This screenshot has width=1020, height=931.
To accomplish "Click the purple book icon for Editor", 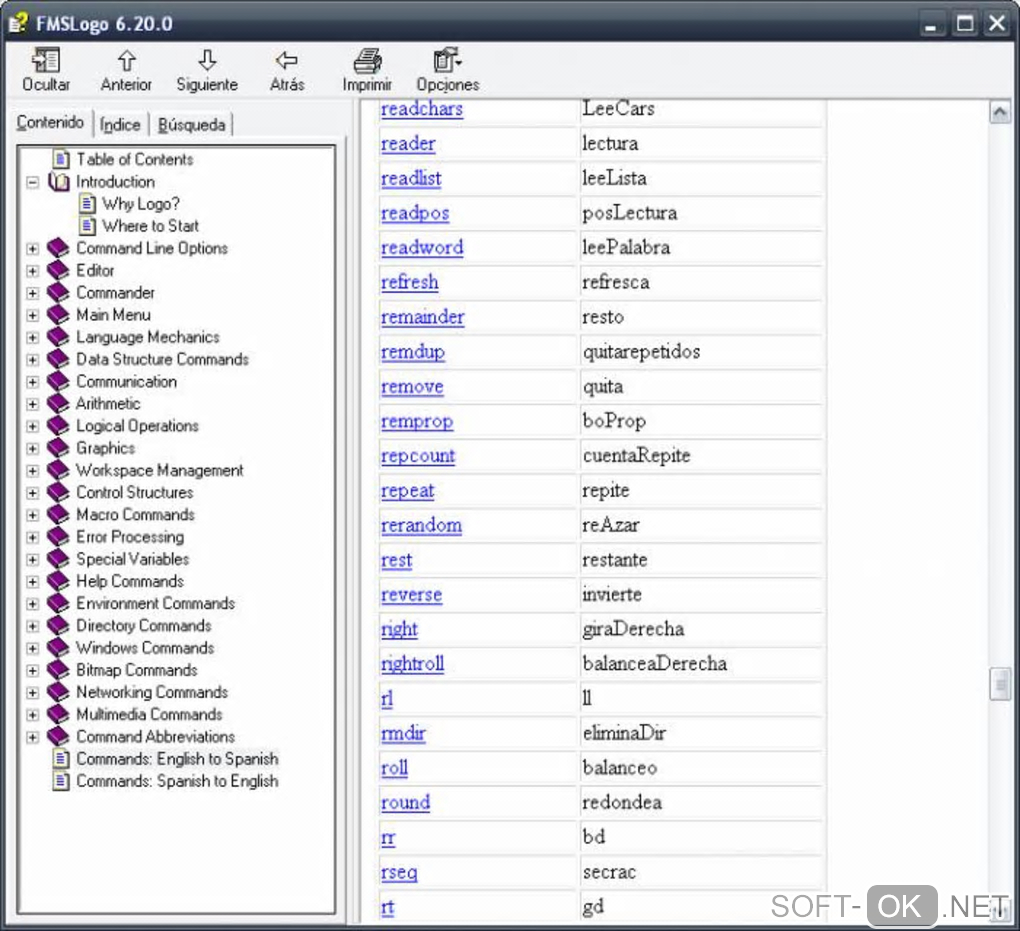I will coord(59,270).
